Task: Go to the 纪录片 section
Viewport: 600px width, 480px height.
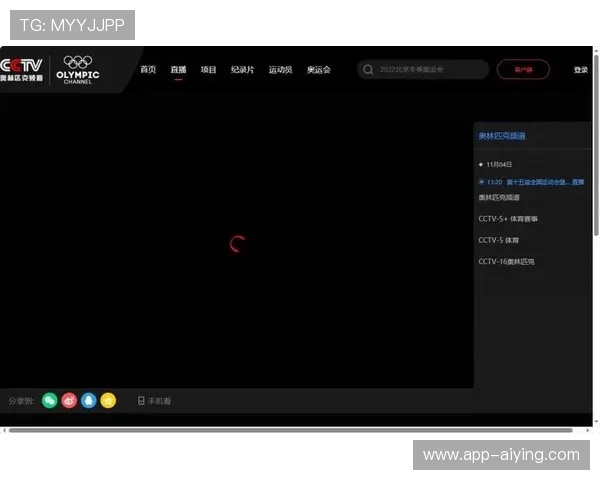Action: (242, 70)
